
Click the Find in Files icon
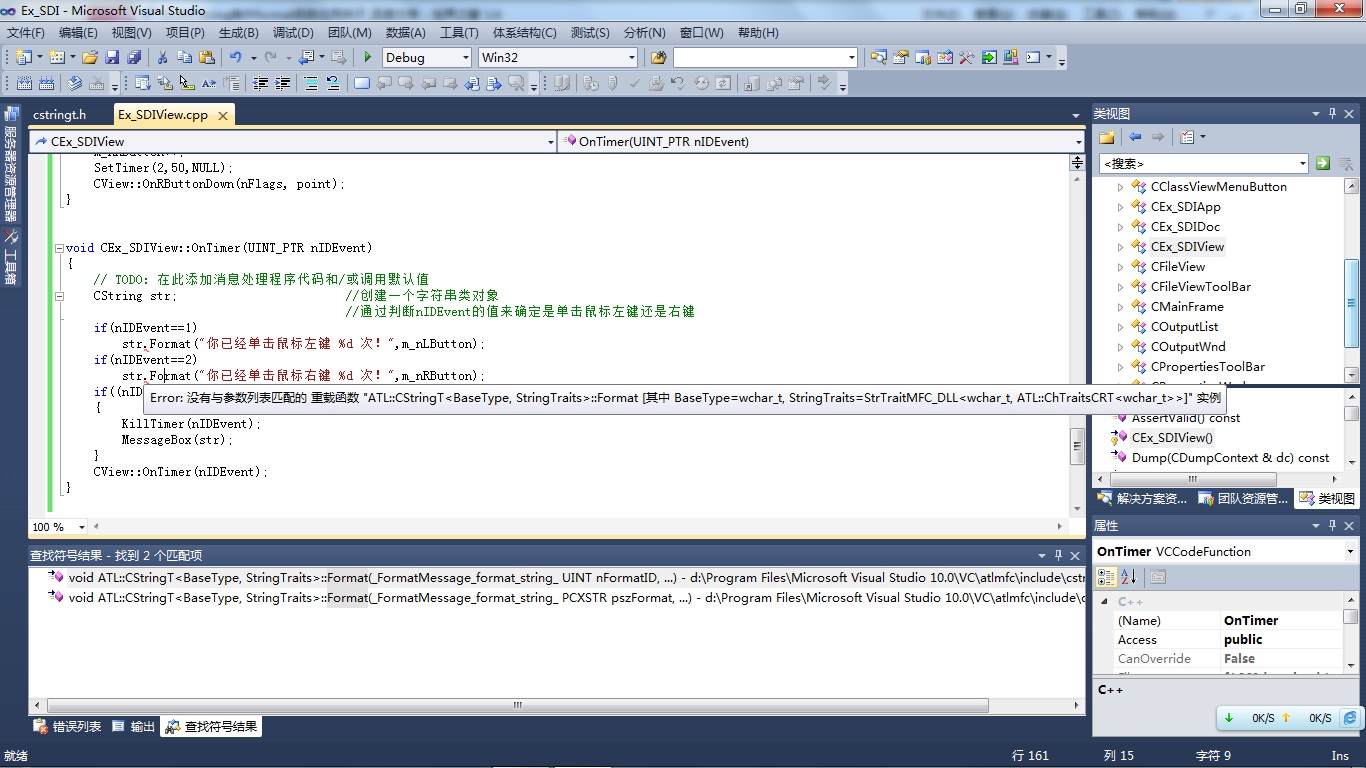click(658, 57)
